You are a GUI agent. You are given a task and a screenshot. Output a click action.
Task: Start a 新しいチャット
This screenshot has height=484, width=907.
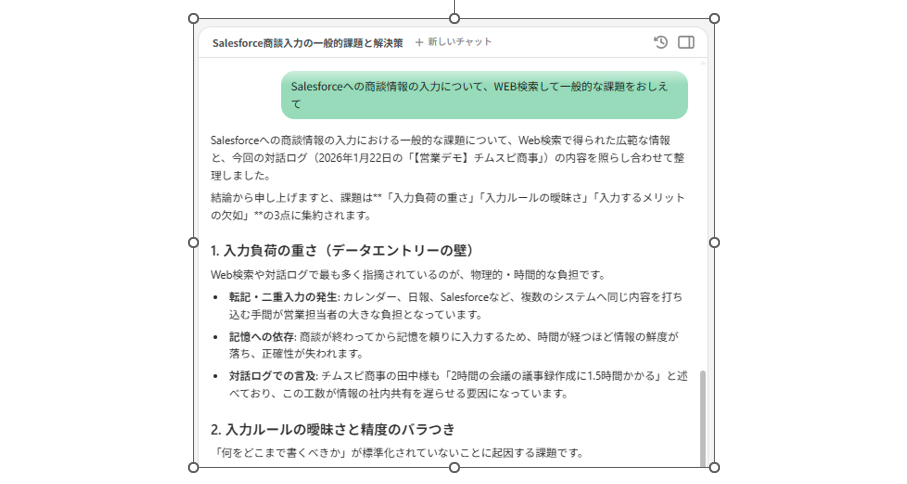coord(453,42)
